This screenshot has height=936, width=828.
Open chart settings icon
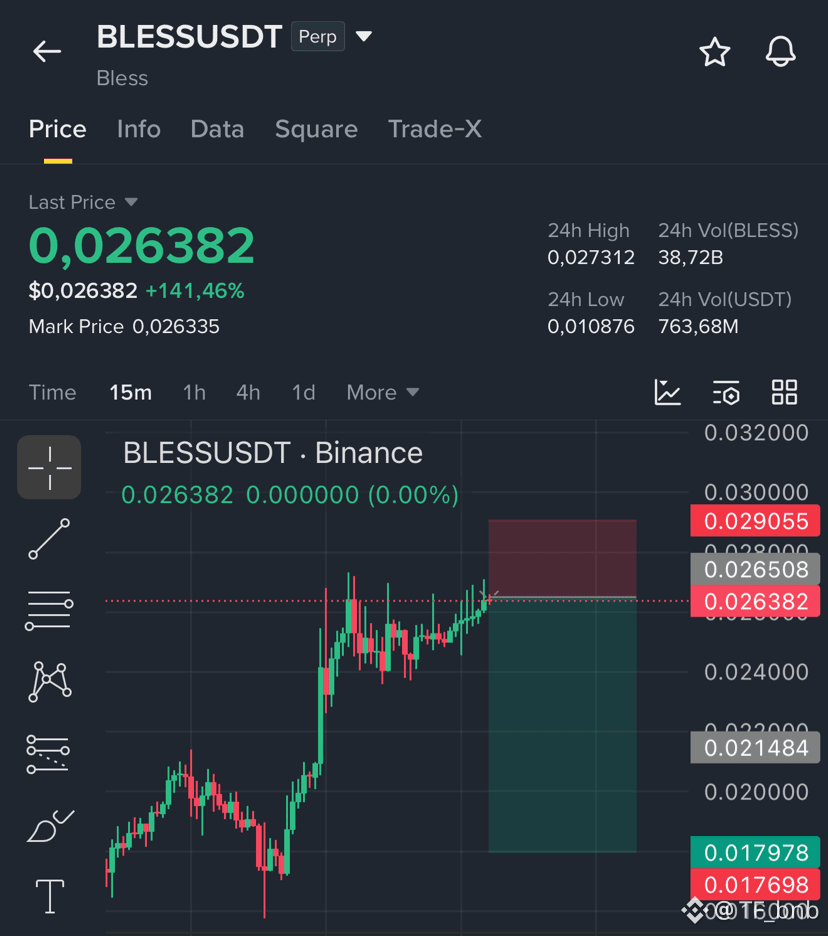(726, 392)
